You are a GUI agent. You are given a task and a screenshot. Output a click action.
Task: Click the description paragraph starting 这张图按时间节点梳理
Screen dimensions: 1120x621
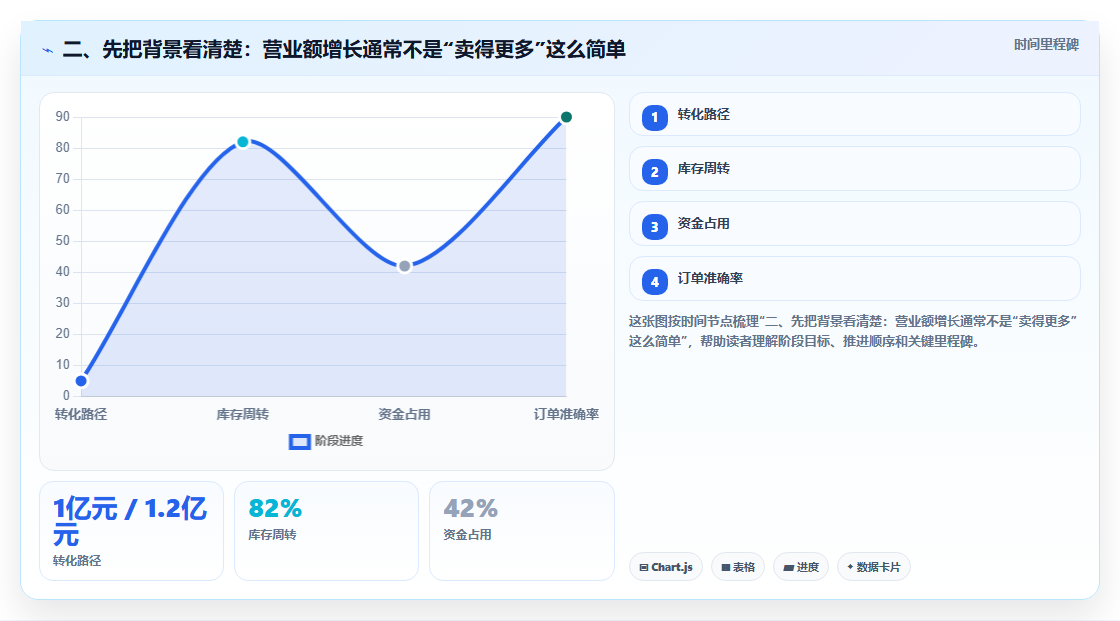[853, 332]
